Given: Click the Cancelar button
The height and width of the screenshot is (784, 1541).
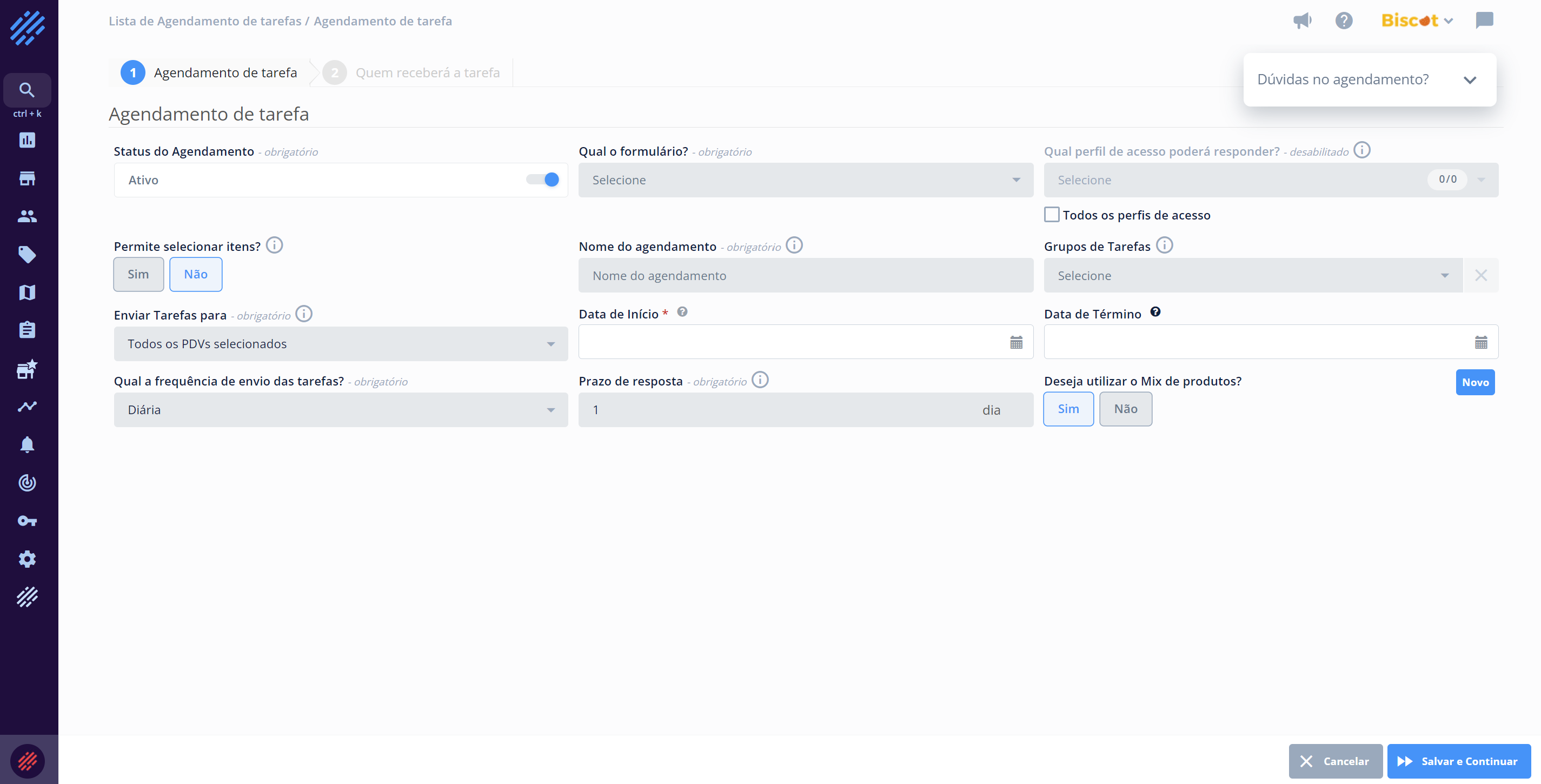Looking at the screenshot, I should click(x=1335, y=761).
